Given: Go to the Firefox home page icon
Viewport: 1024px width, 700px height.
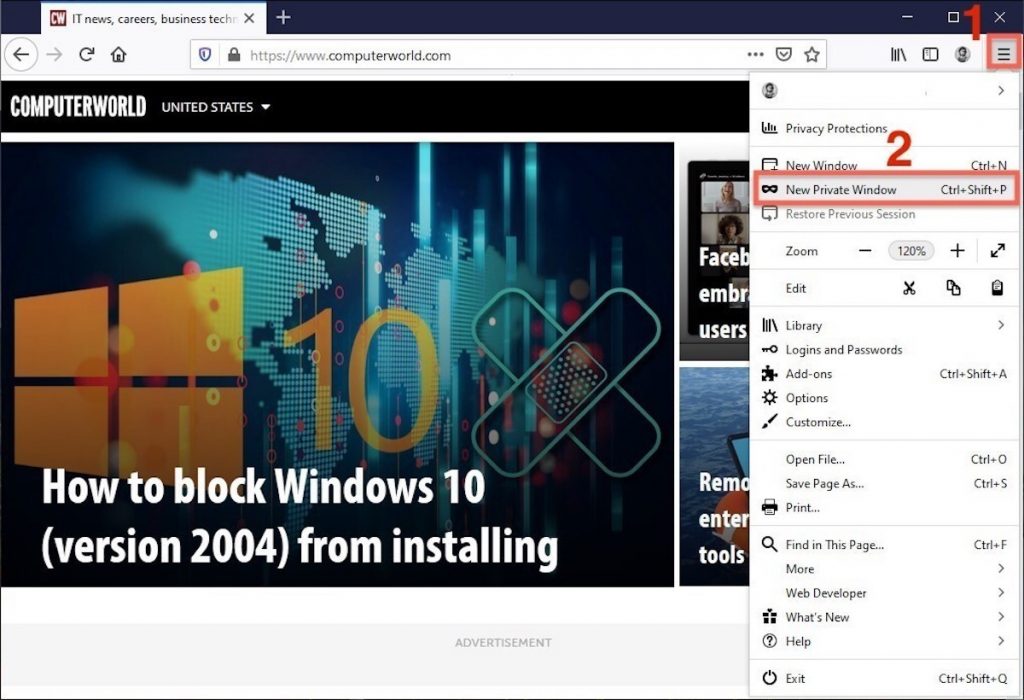Looking at the screenshot, I should 119,55.
